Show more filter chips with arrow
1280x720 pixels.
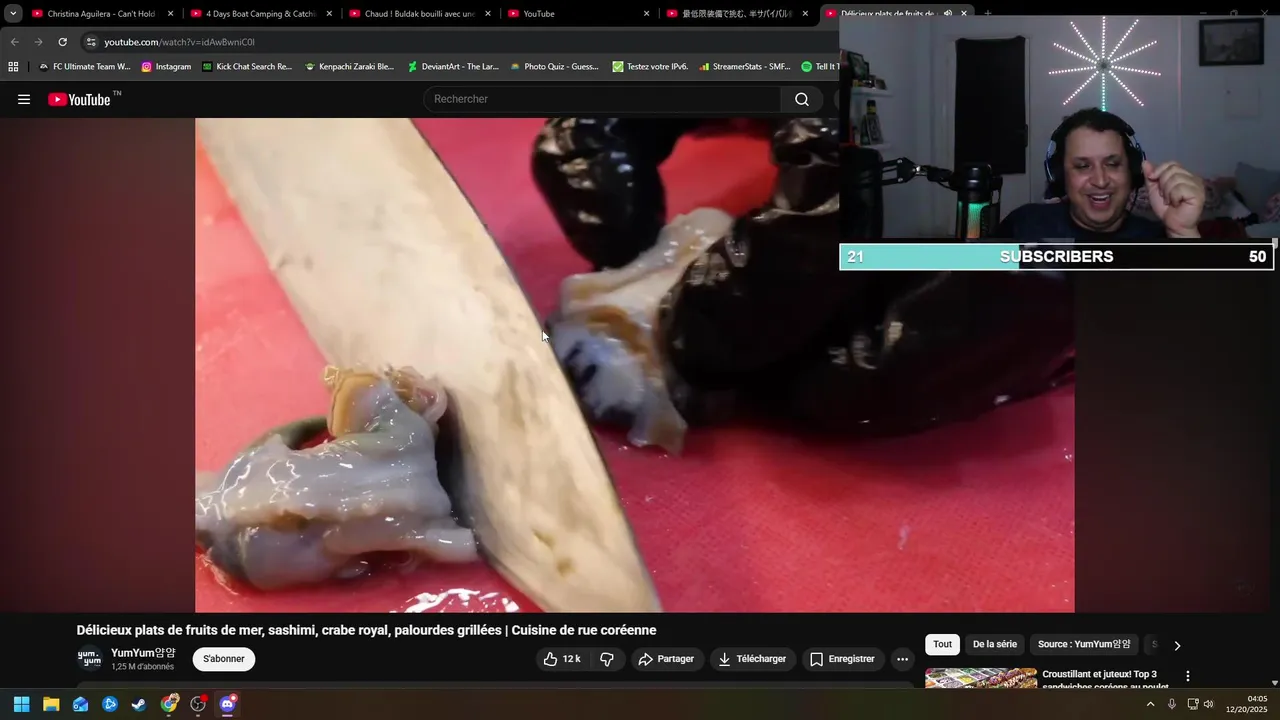pos(1177,646)
